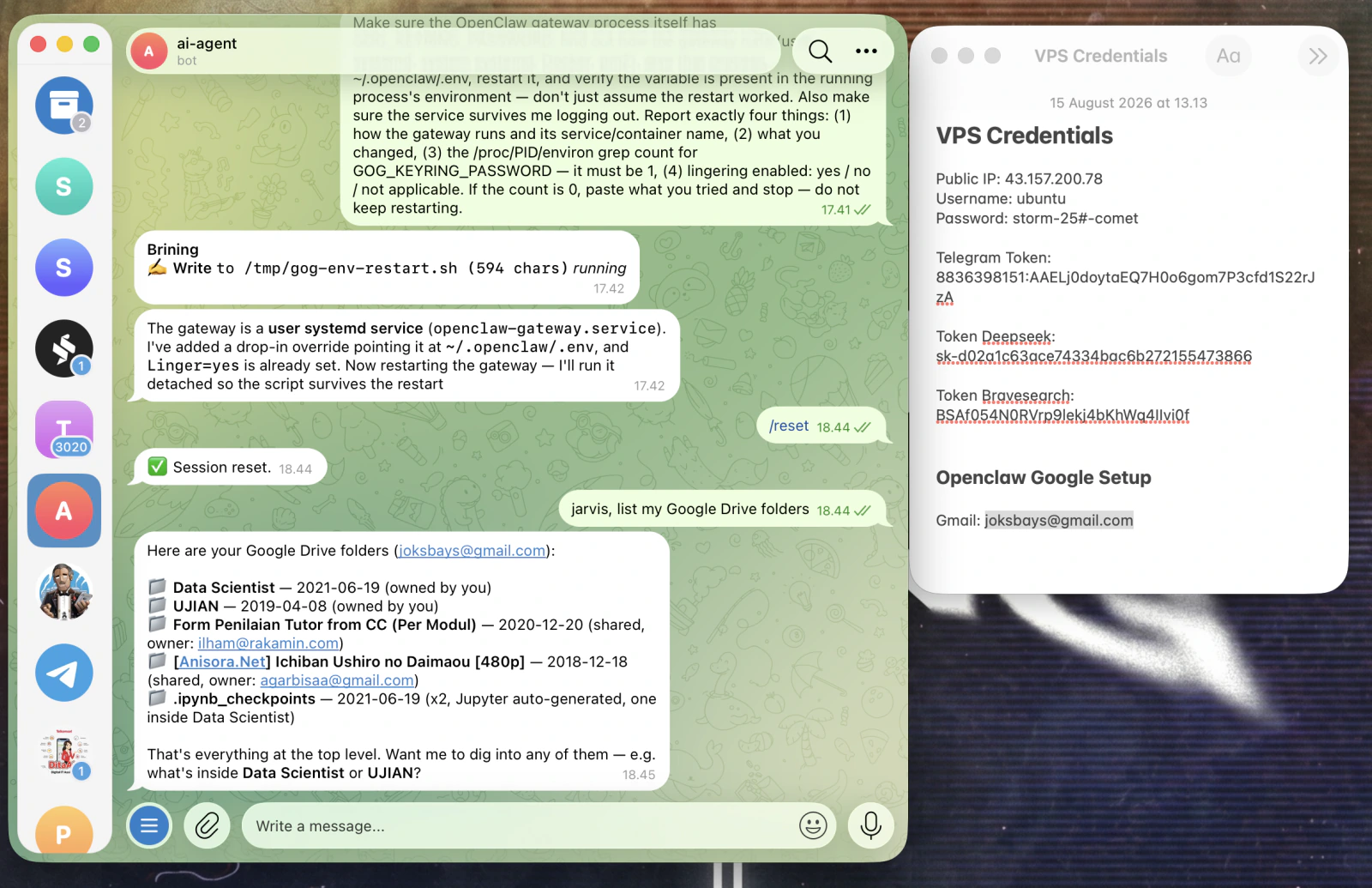The height and width of the screenshot is (888, 1372).
Task: Open the blue-purple S chat avatar
Action: [x=63, y=268]
